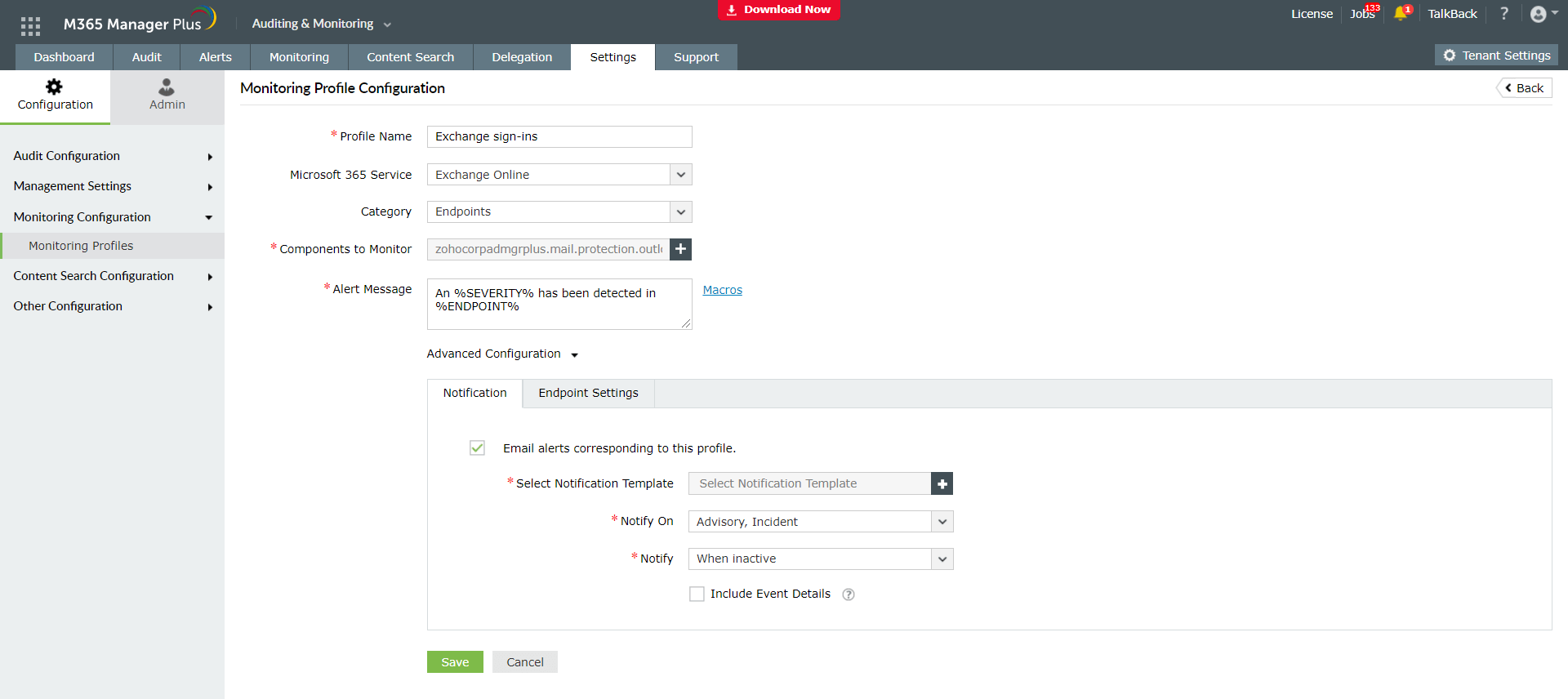Open Include Event Details help icon
Viewport: 1568px width, 699px height.
pos(849,594)
